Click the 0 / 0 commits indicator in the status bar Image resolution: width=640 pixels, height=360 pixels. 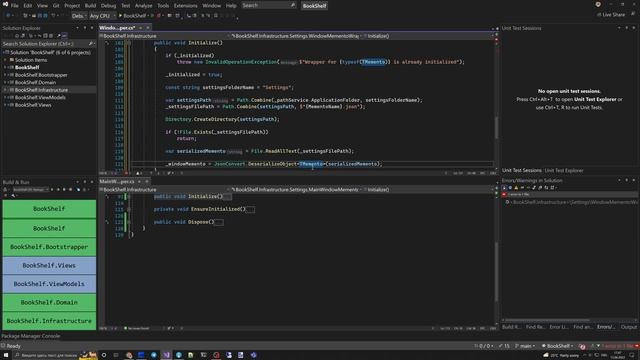[x=484, y=346]
